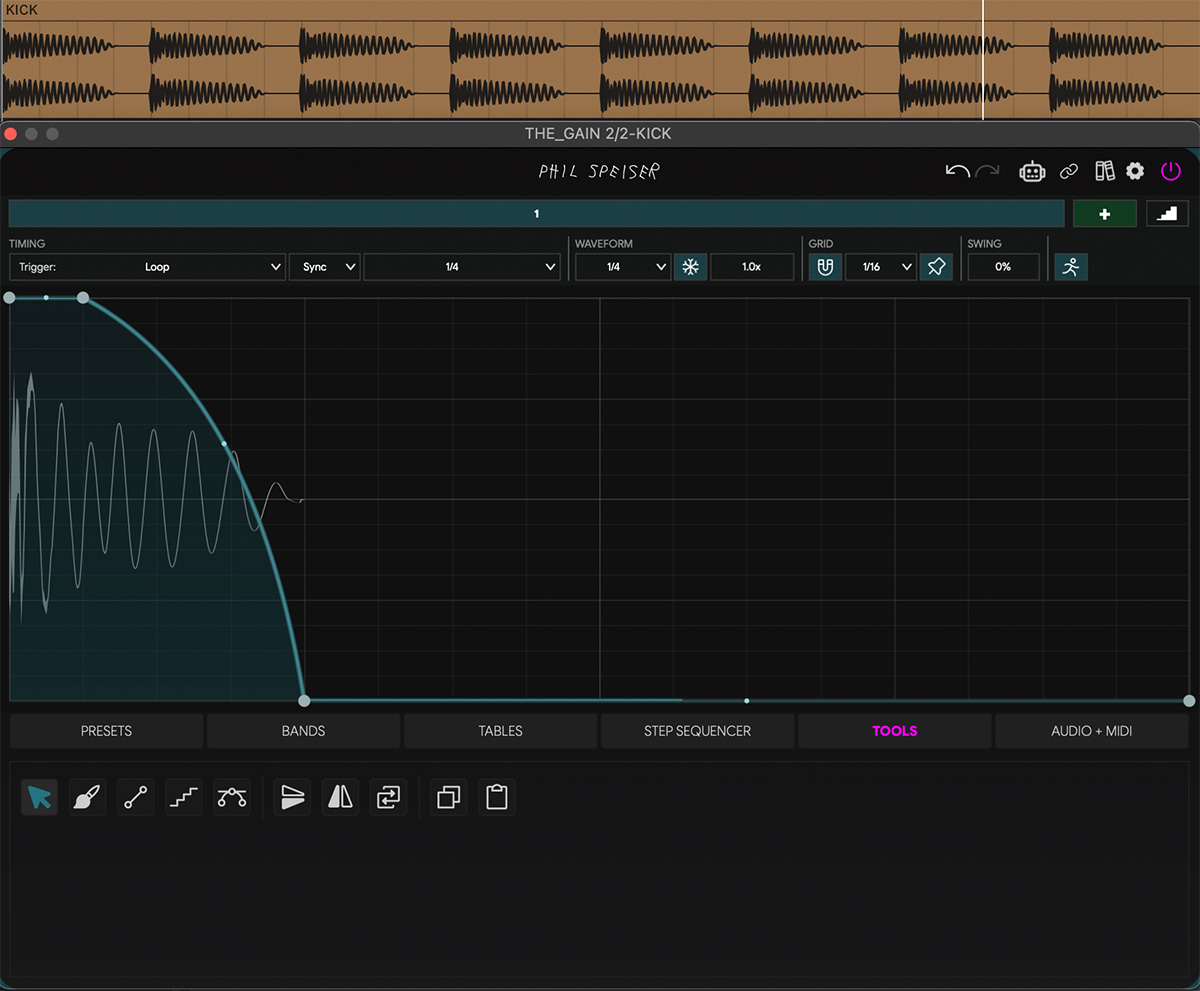The width and height of the screenshot is (1200, 991).
Task: Open the Trigger Loop dropdown
Action: pos(147,267)
